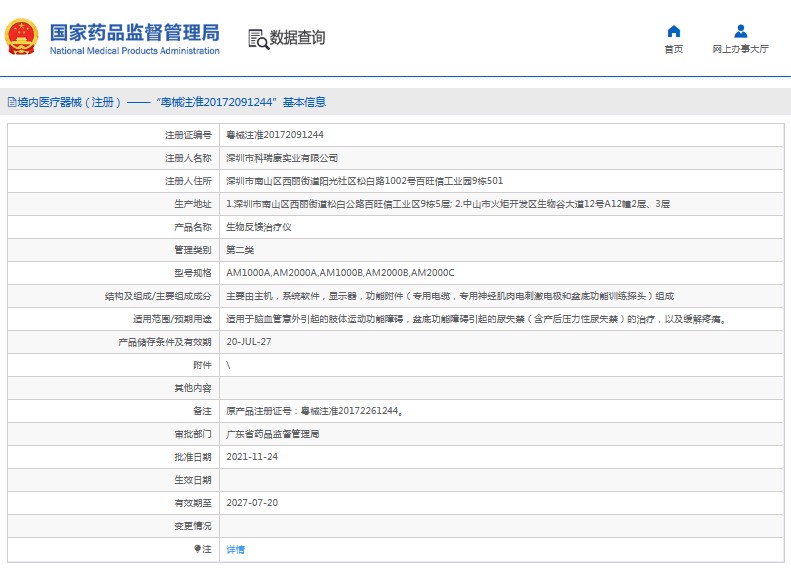
Task: Click the 注册人住所 row label
Action: click(x=188, y=181)
